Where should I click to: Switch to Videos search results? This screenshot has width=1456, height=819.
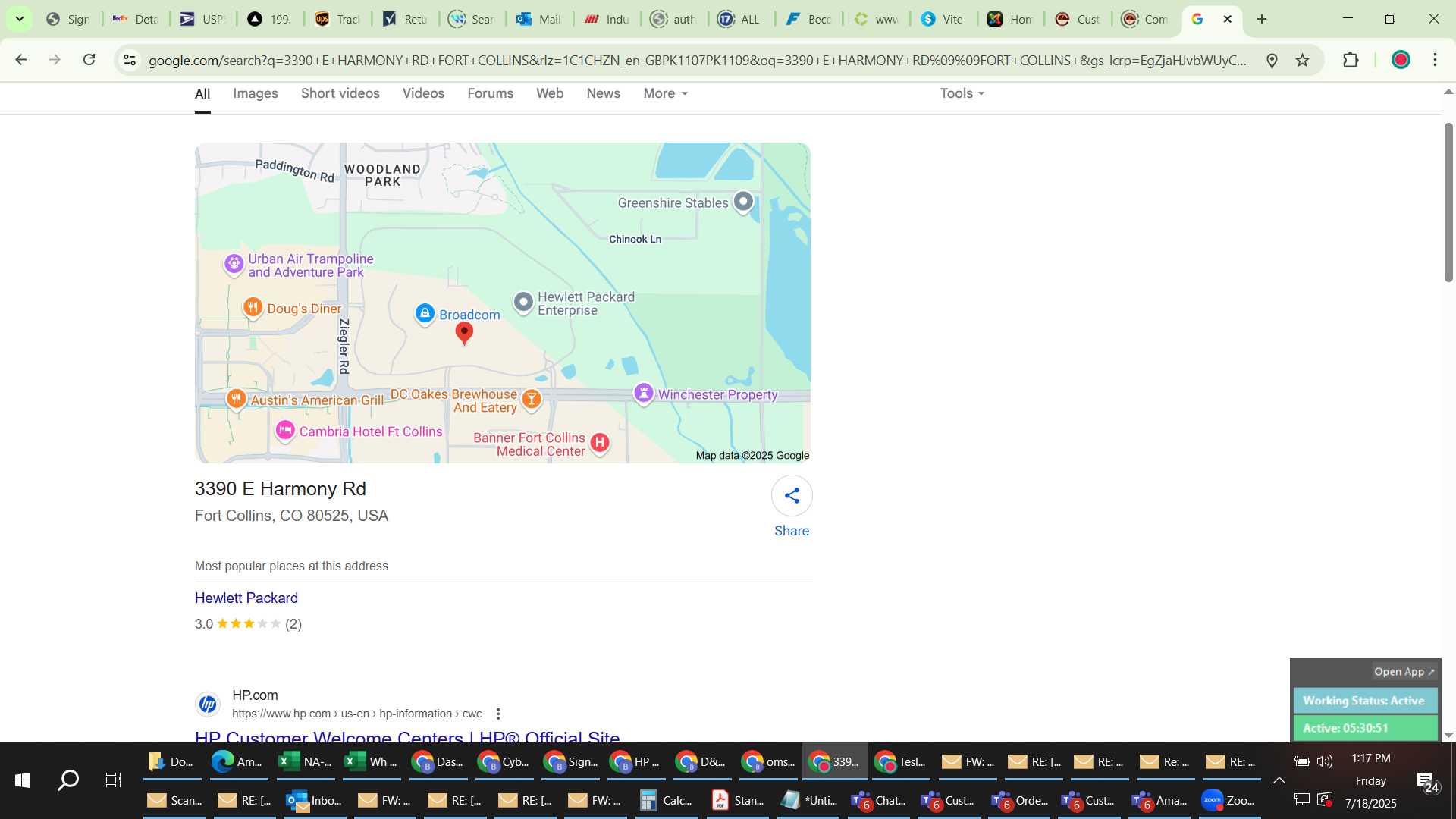point(423,93)
